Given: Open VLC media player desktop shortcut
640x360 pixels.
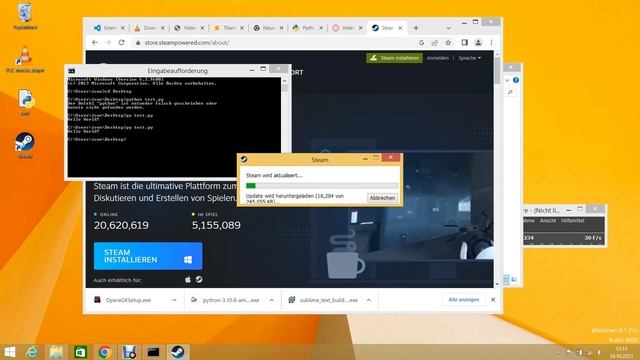Looking at the screenshot, I should pos(25,60).
